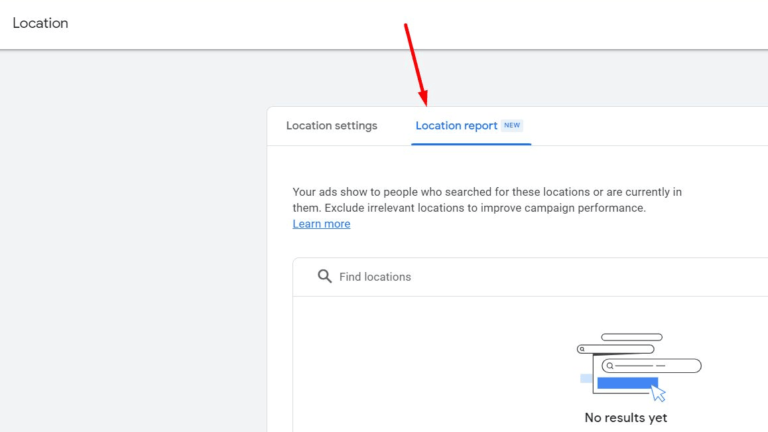Click the 'No results yet' message
768x432 pixels.
(625, 418)
